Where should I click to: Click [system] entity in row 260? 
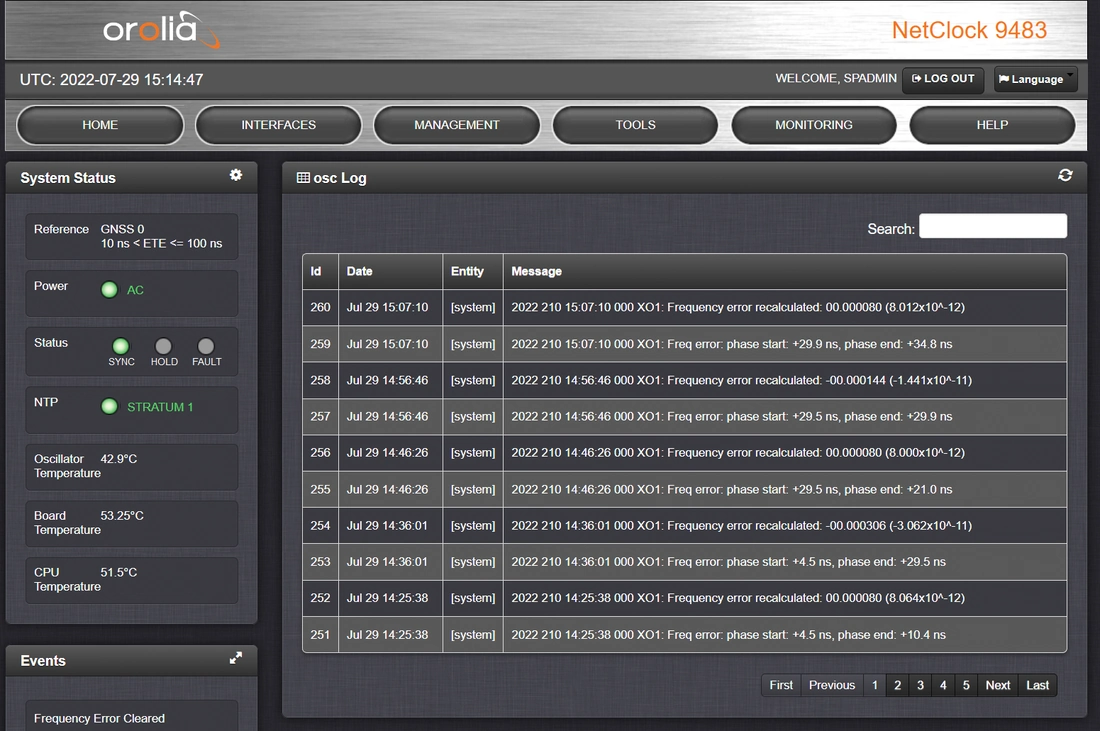[x=473, y=307]
